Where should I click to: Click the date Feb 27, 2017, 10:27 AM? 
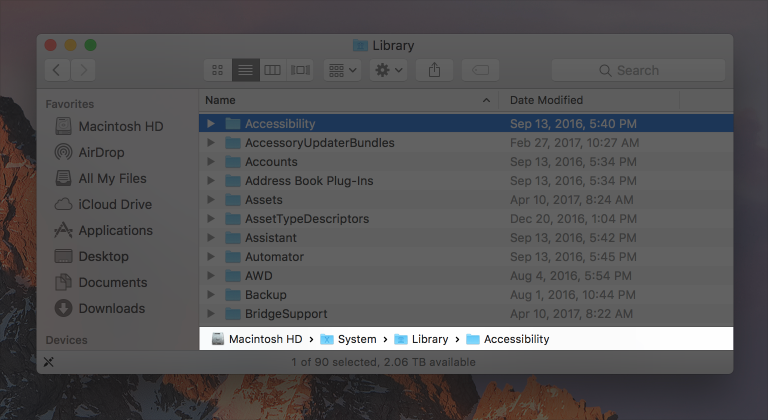[x=575, y=143]
